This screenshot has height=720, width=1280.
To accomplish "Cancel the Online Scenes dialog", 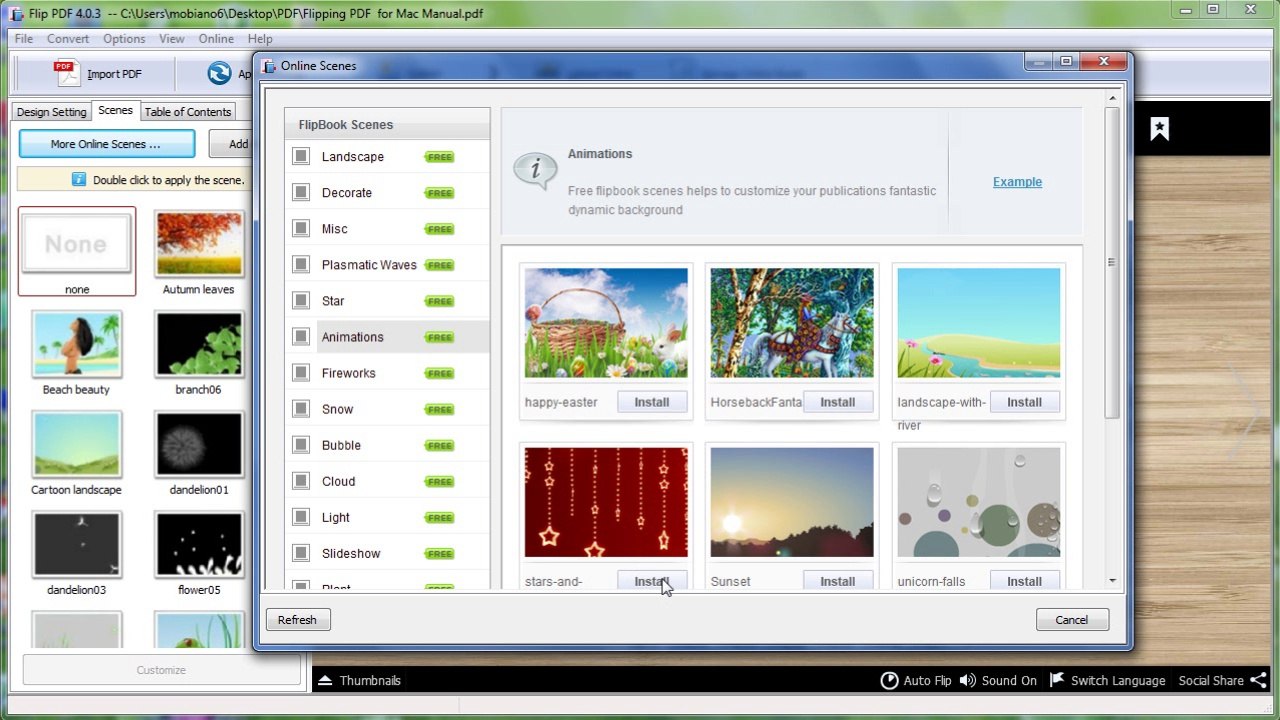I will coord(1071,620).
